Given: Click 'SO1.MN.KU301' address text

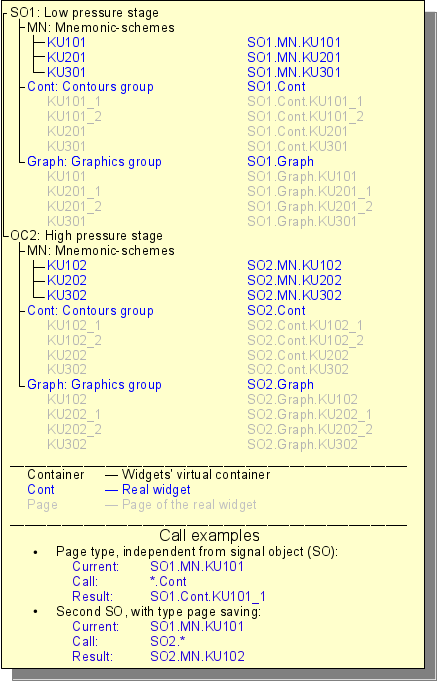Looking at the screenshot, I should click(x=294, y=72).
